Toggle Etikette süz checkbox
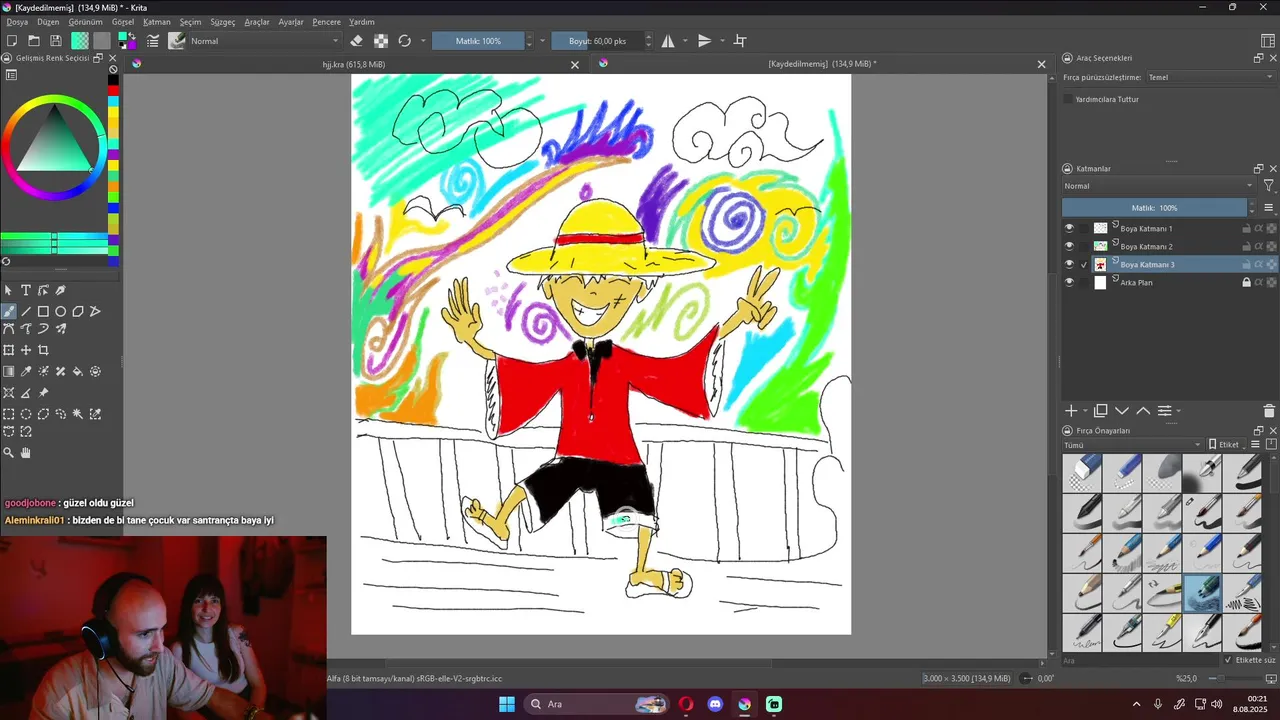 coord(1229,660)
